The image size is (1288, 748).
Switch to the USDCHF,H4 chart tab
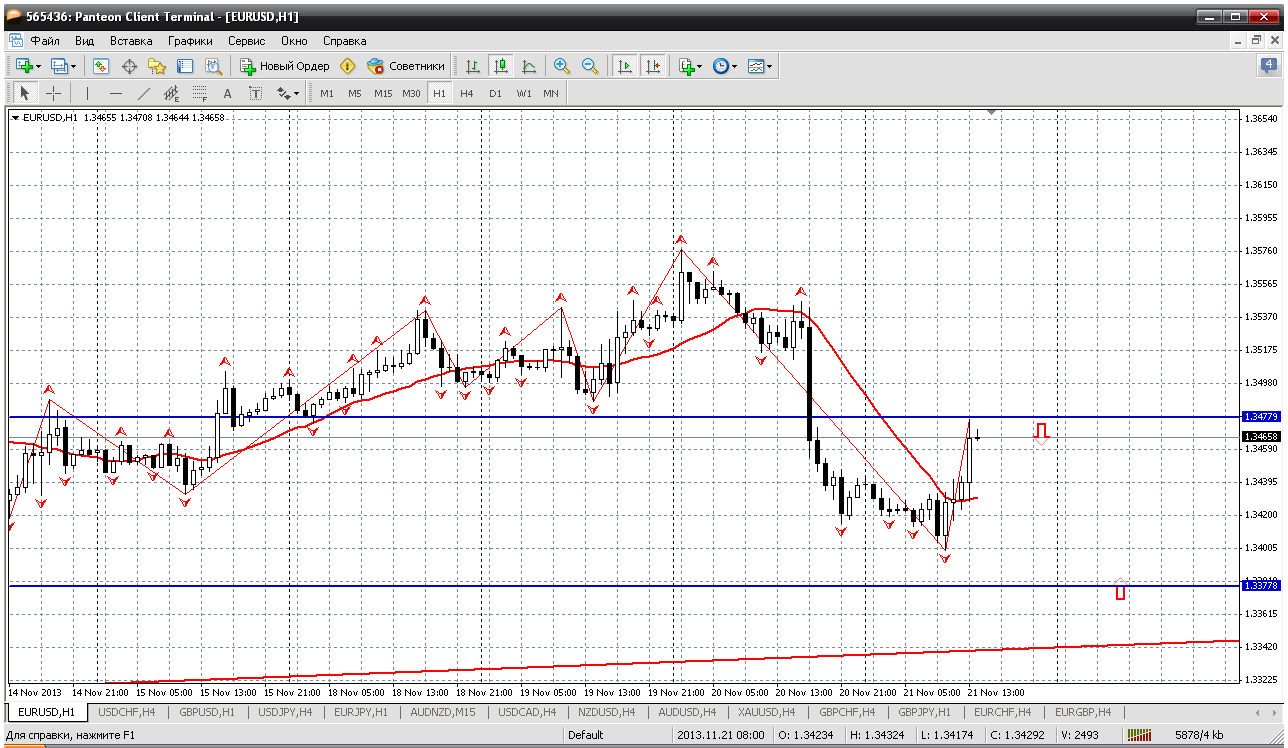pyautogui.click(x=125, y=712)
